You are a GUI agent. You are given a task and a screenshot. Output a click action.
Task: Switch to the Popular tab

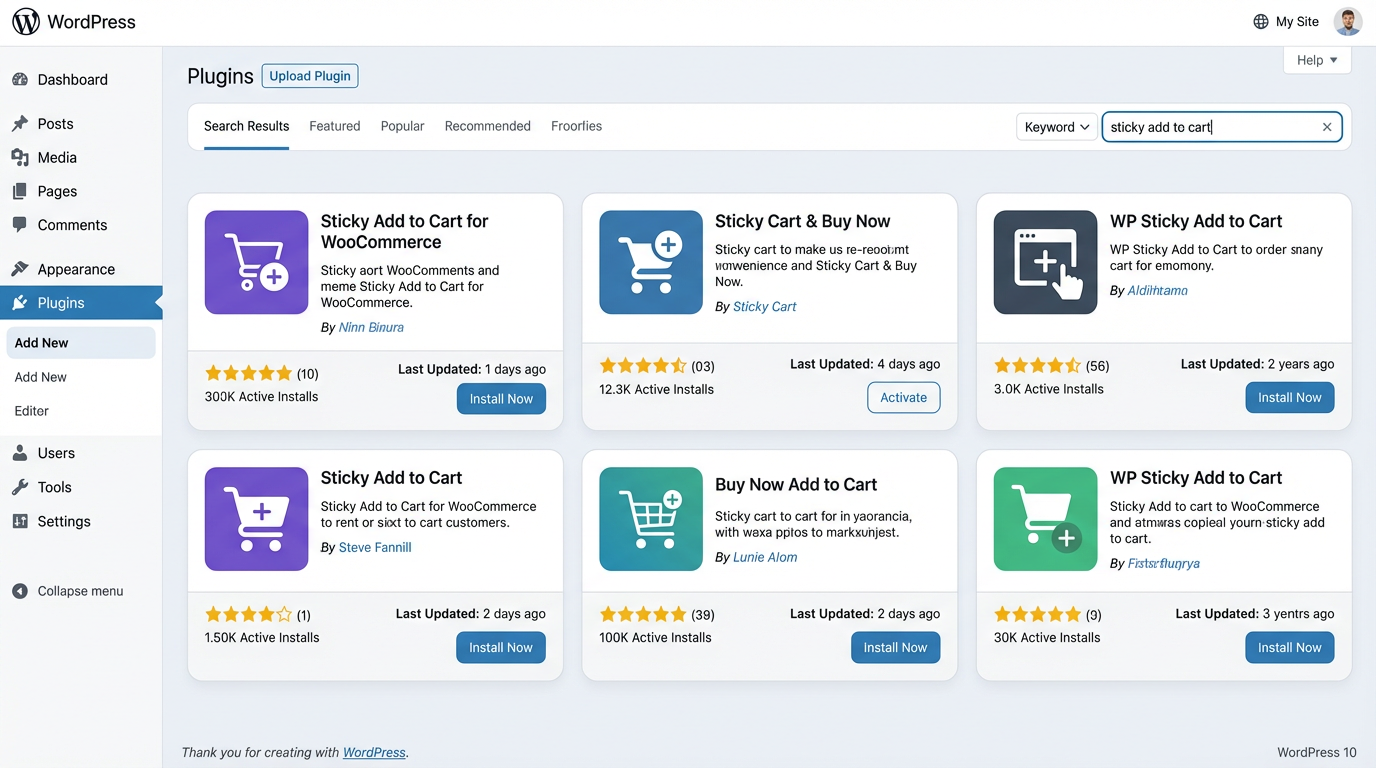(x=402, y=125)
